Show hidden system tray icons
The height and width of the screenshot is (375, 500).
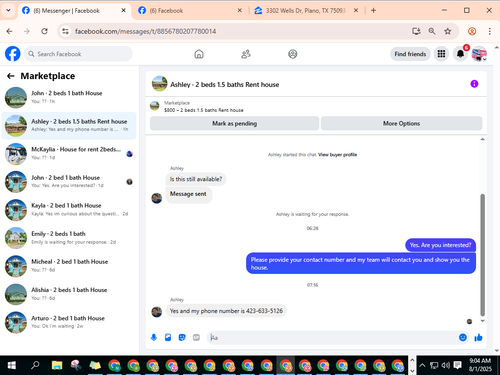(x=422, y=365)
